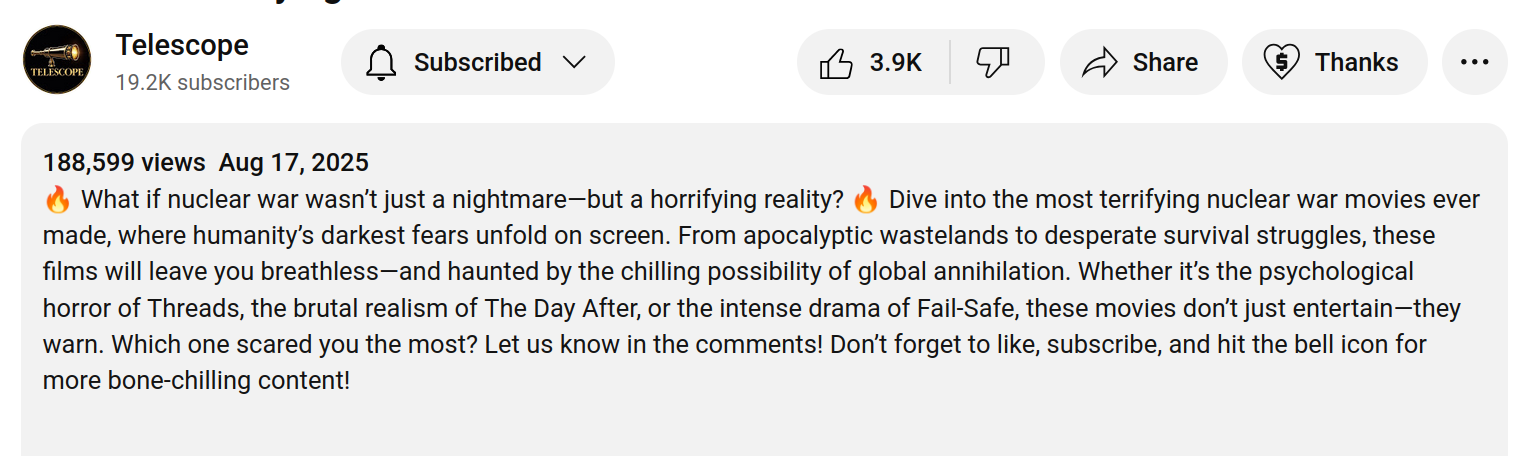Click the 3.9K like count
This screenshot has height=456, width=1536.
[x=895, y=62]
